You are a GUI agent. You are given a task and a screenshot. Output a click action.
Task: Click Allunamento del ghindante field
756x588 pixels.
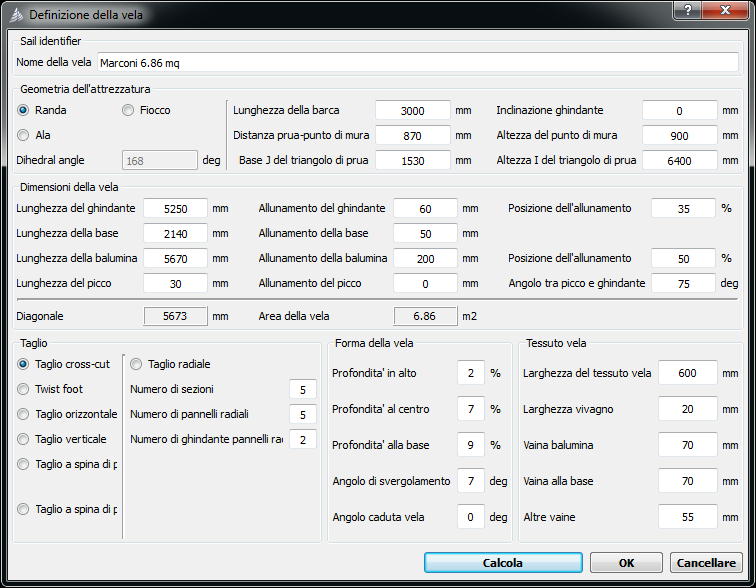click(425, 209)
